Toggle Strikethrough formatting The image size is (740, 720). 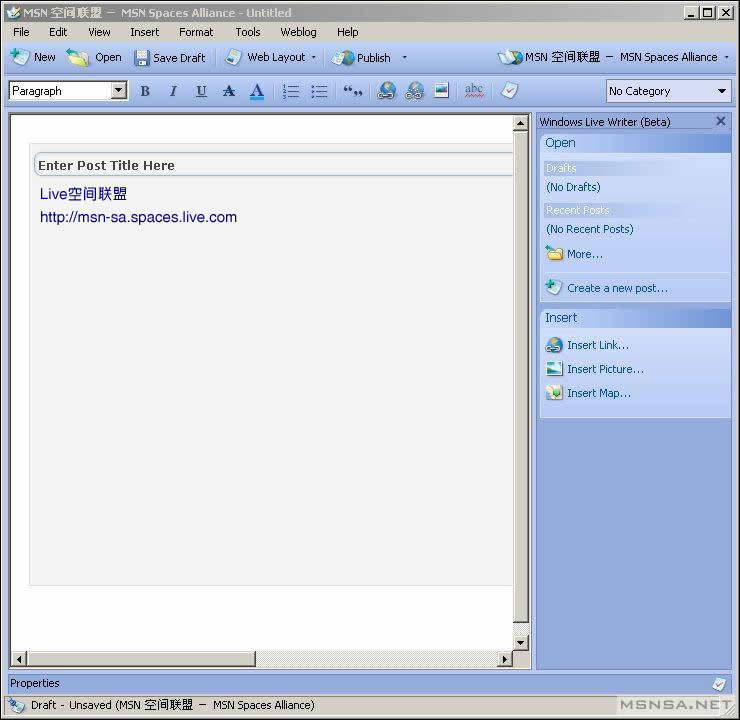coord(229,91)
